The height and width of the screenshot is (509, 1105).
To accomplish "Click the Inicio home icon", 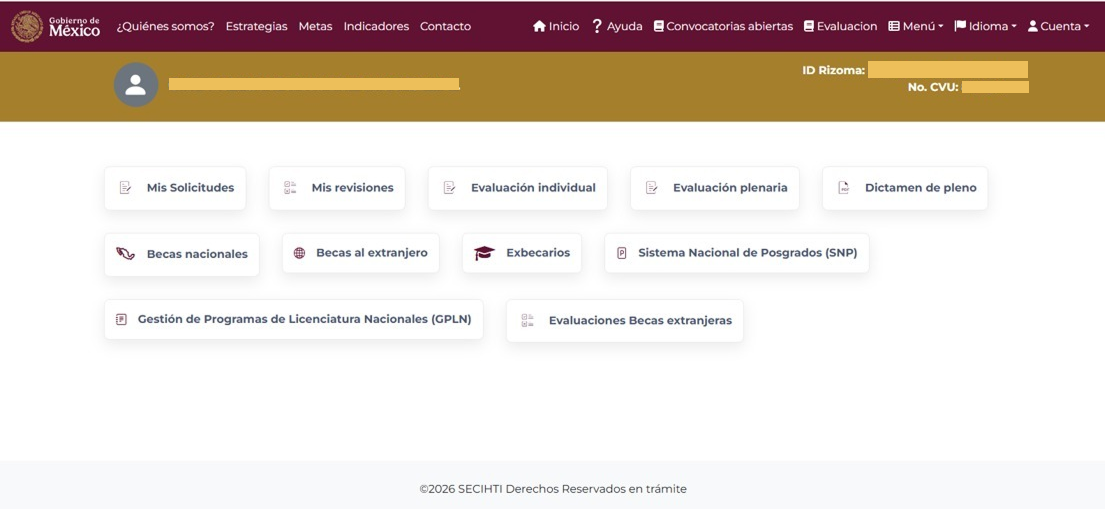I will [x=540, y=27].
